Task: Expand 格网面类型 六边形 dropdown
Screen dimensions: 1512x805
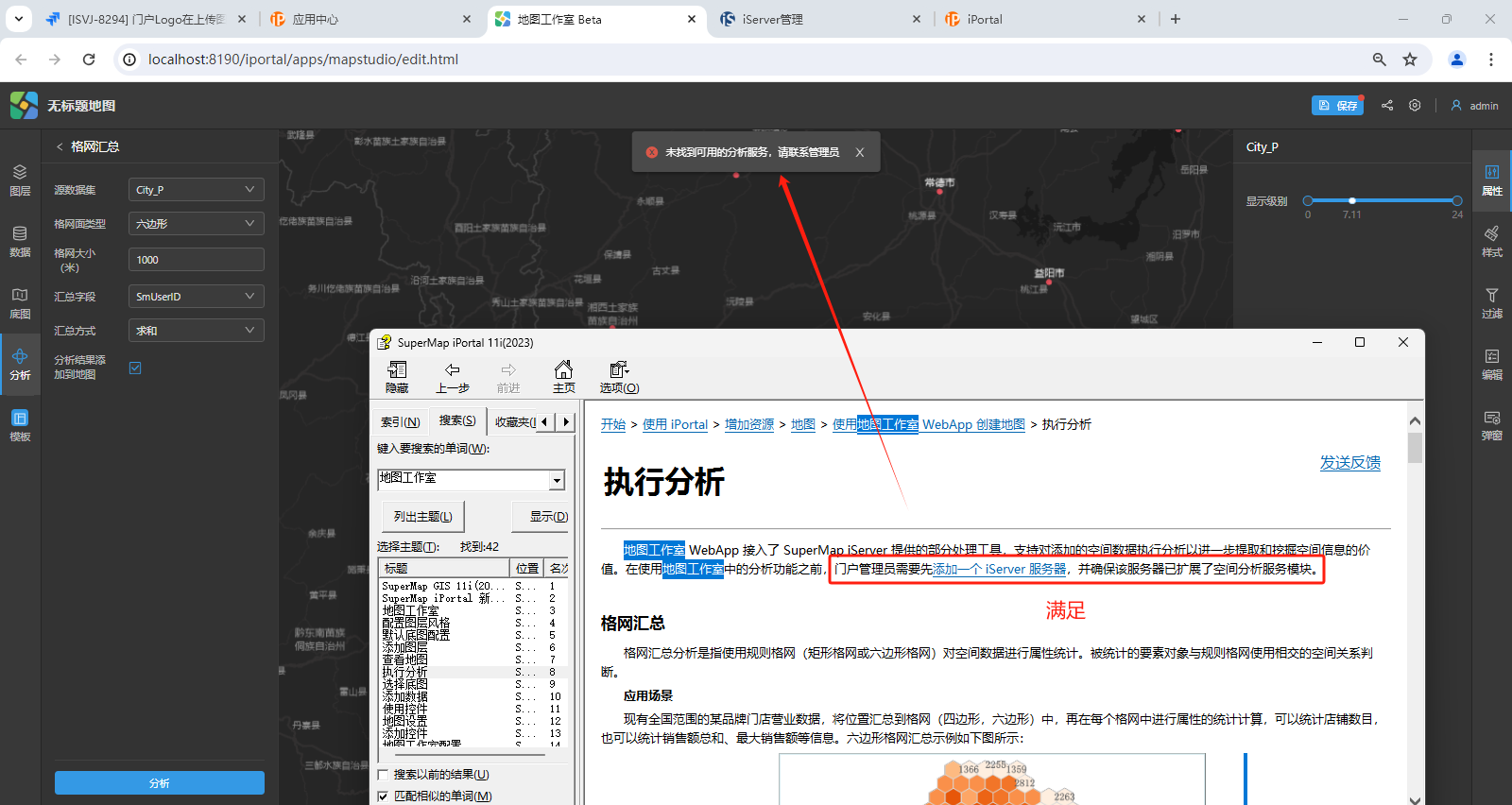Action: [x=197, y=224]
